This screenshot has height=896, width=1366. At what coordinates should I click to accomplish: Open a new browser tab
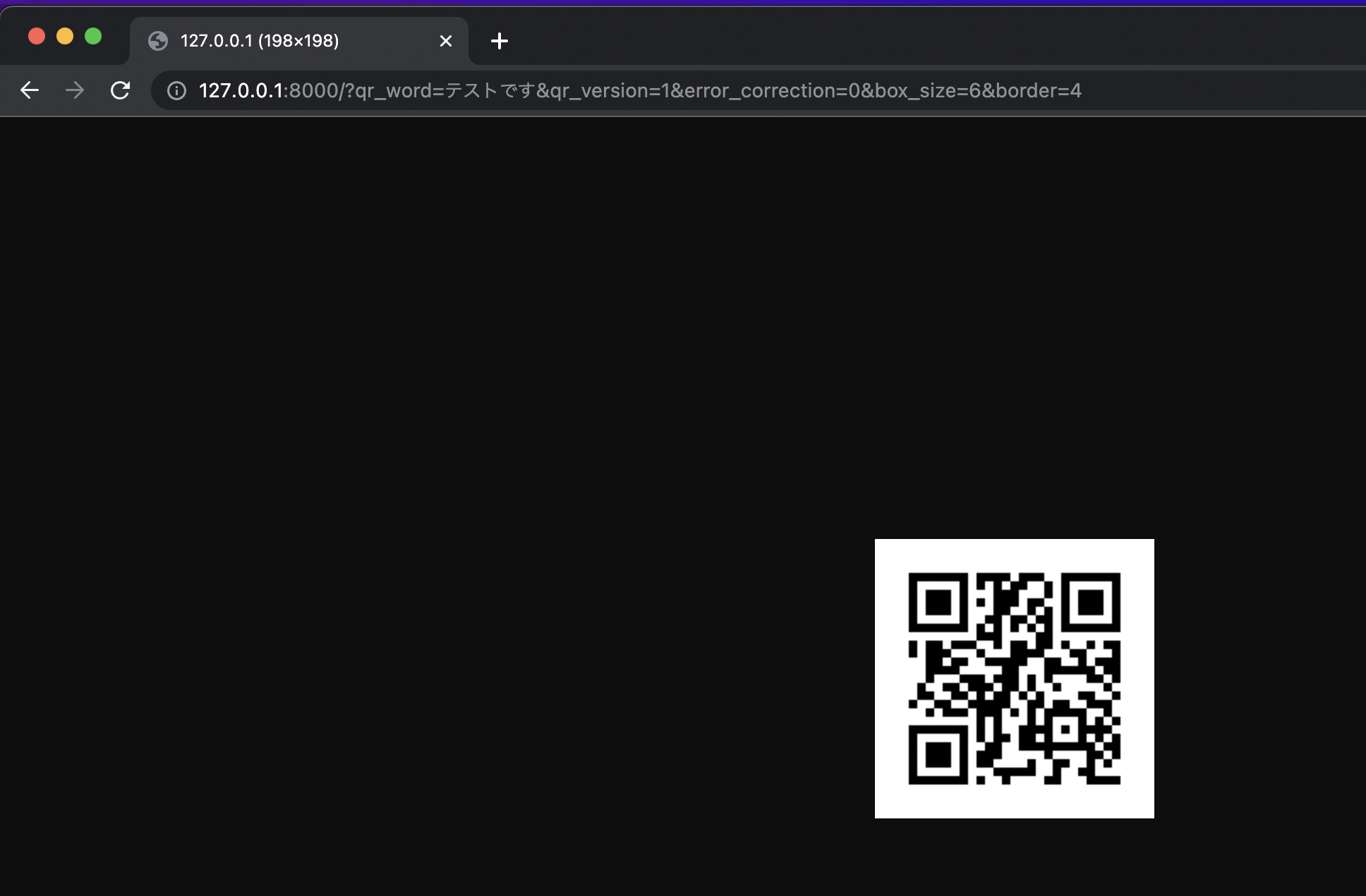pyautogui.click(x=500, y=41)
